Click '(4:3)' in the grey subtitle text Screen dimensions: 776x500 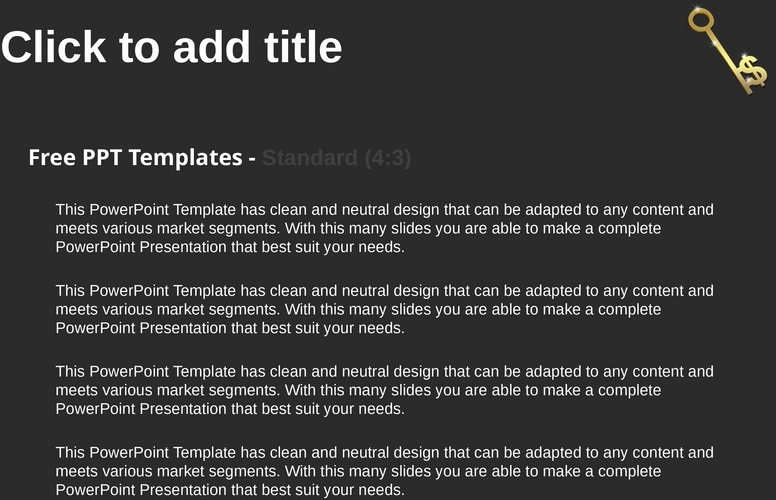point(388,158)
